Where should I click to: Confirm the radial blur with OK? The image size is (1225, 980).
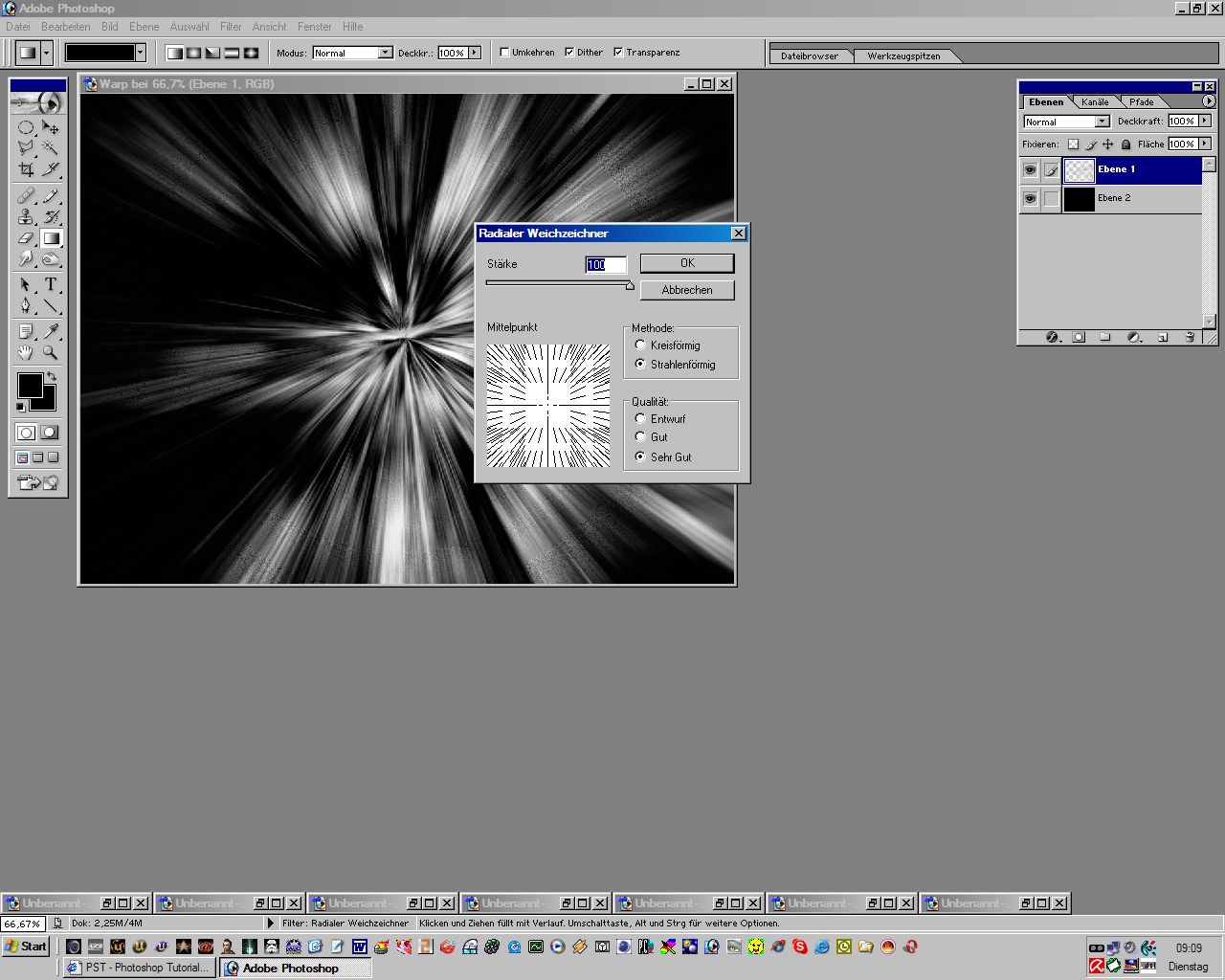687,263
